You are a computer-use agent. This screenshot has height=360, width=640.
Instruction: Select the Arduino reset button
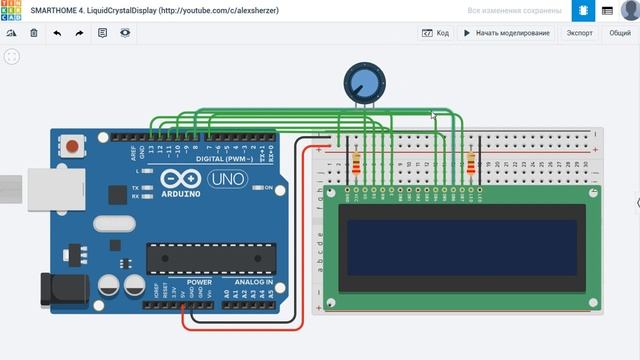coord(72,146)
